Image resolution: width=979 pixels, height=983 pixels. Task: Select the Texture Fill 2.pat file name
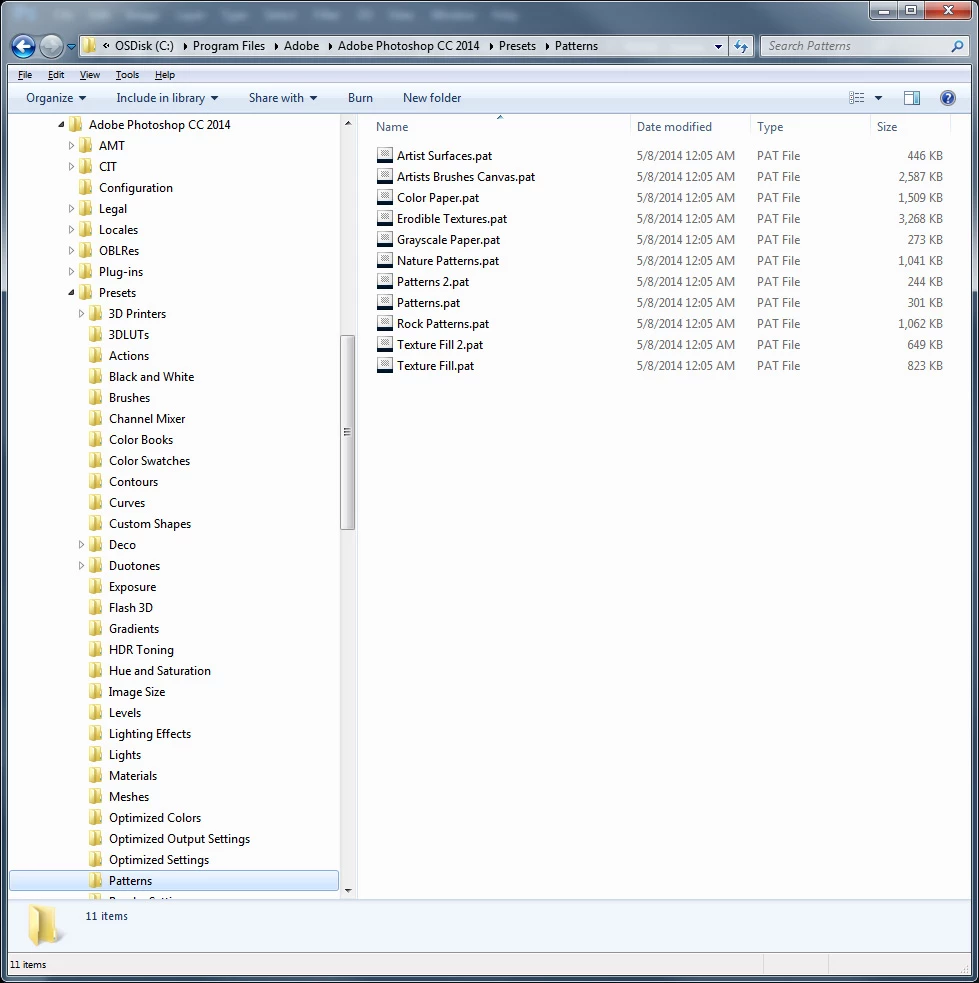pyautogui.click(x=439, y=345)
